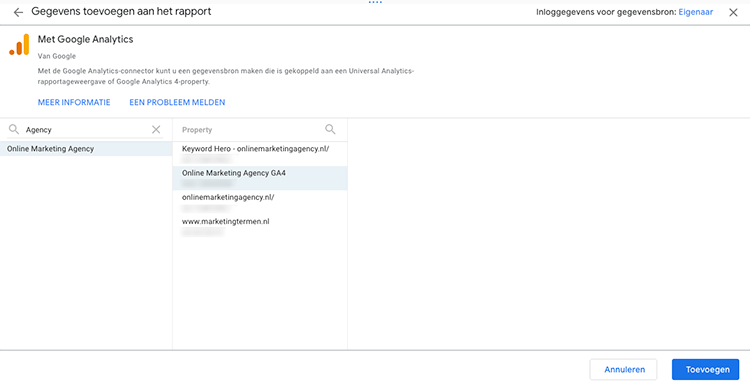Viewport: 750px width, 386px height.
Task: Click the account search magnifier icon
Action: point(14,129)
